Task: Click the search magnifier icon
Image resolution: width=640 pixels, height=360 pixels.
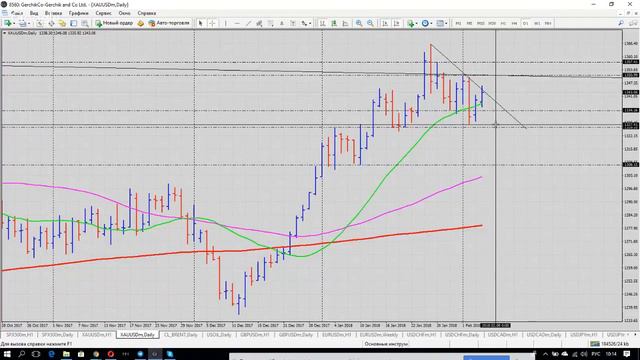Action: [x=621, y=23]
